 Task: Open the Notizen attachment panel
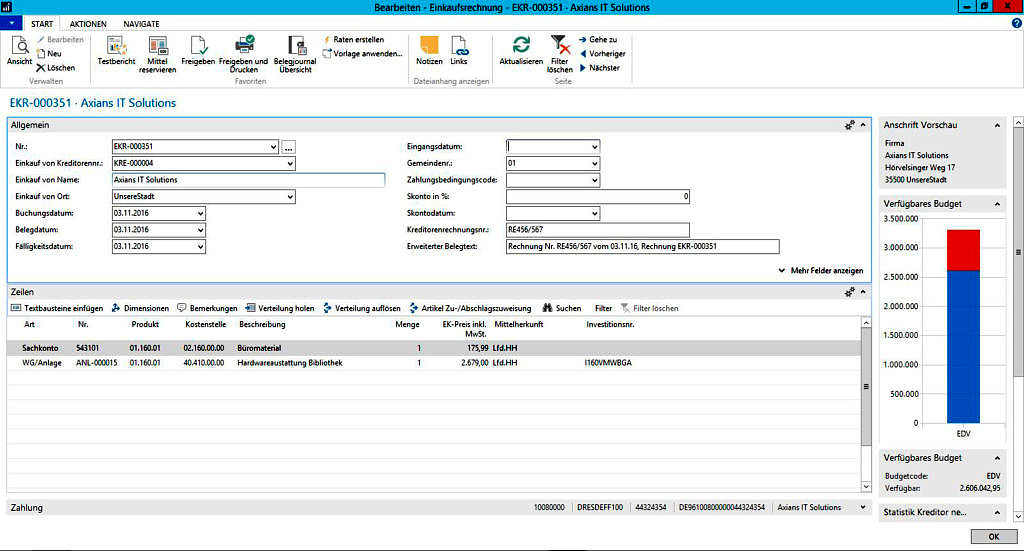click(429, 46)
